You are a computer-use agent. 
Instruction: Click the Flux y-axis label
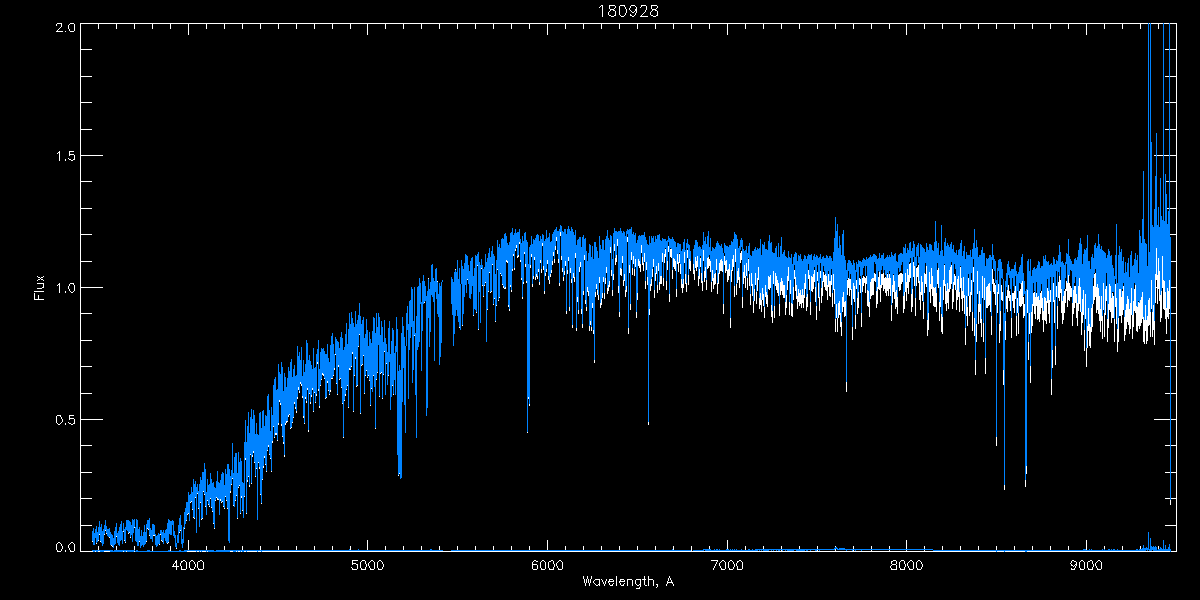40,287
